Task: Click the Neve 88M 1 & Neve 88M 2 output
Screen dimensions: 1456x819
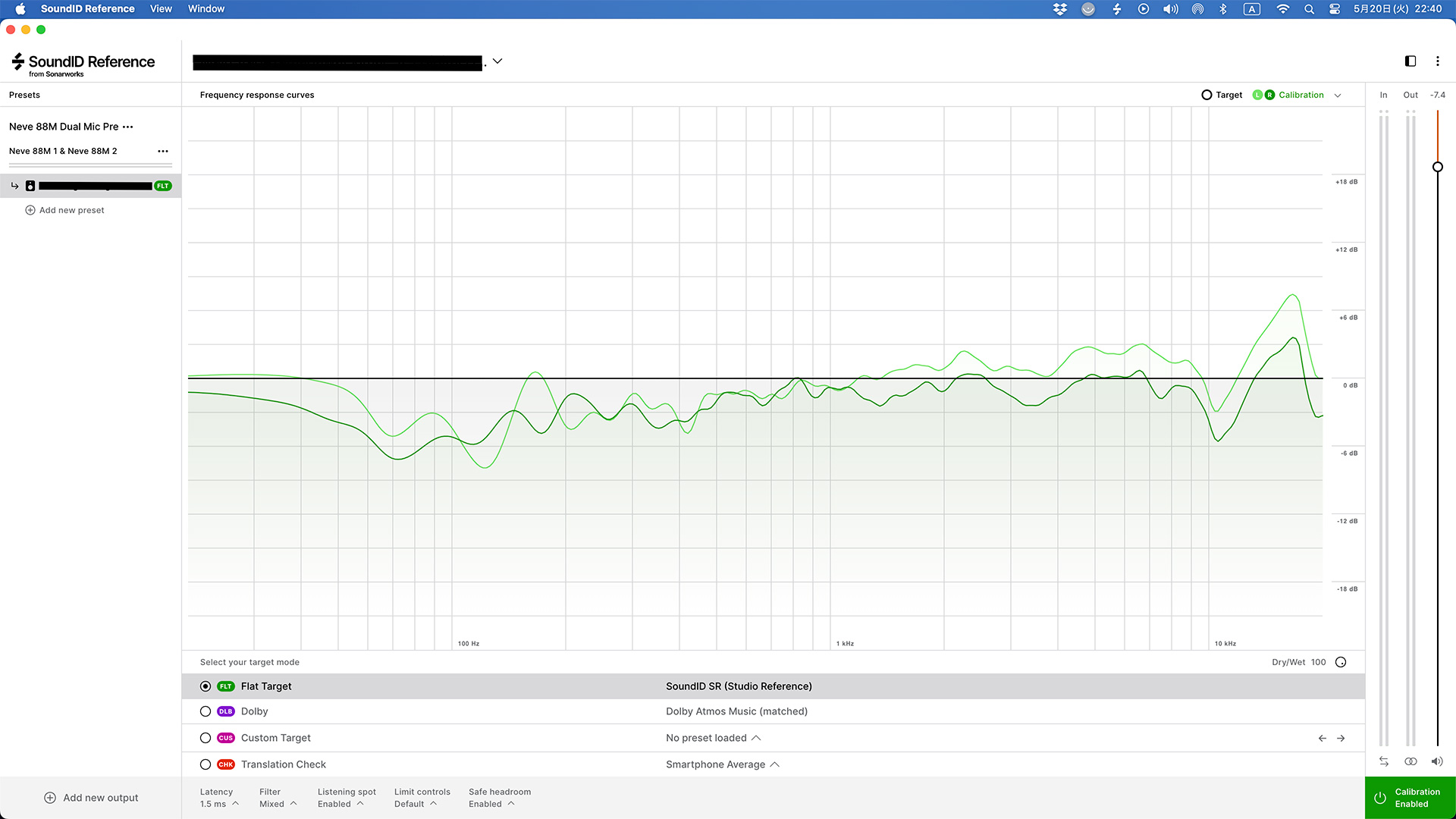Action: click(x=63, y=151)
